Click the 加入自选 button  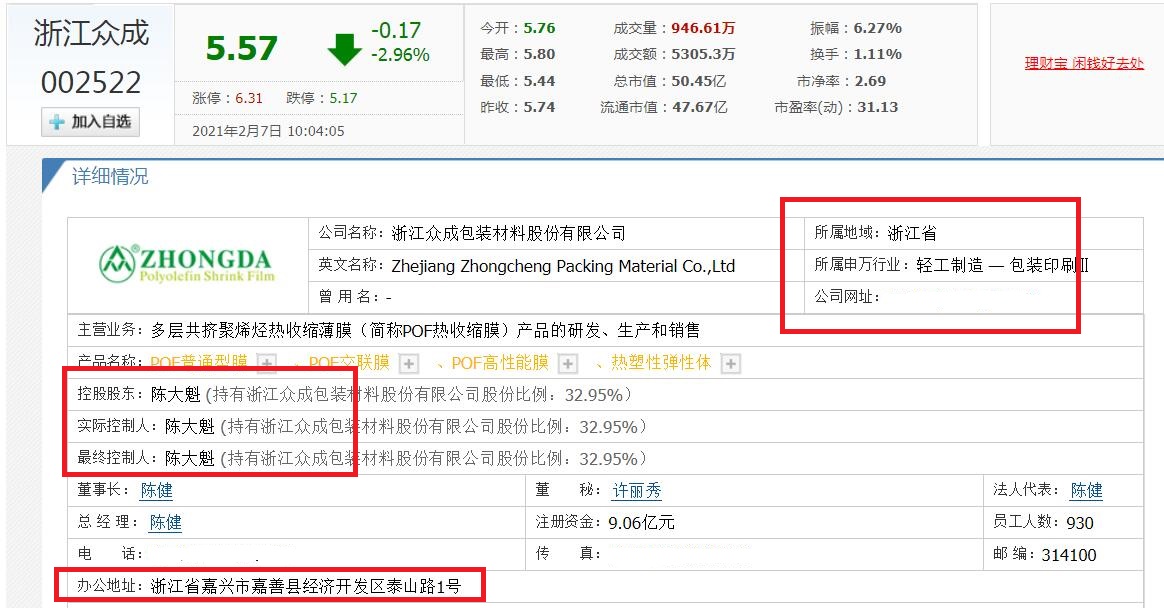pos(89,122)
